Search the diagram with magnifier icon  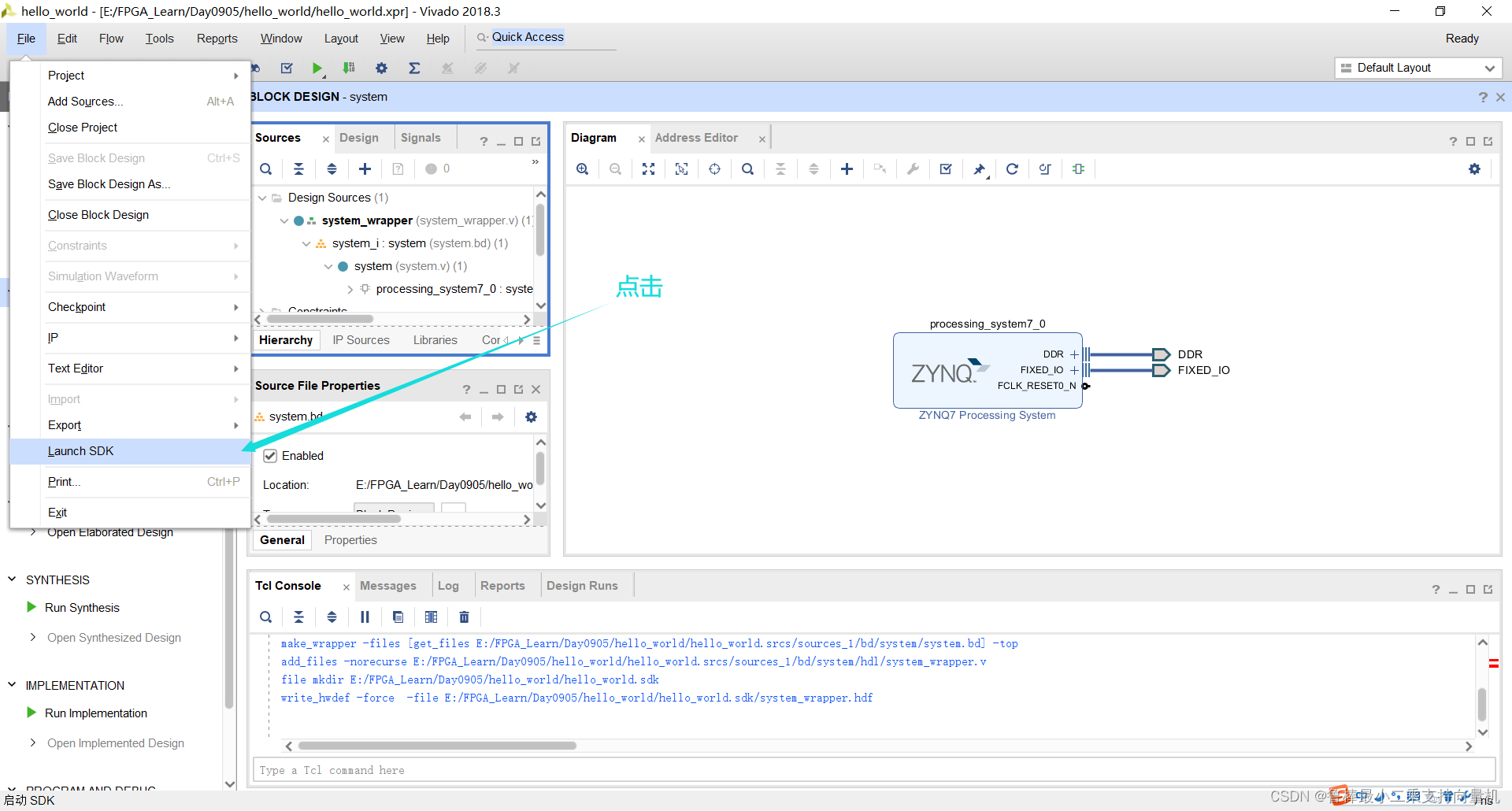pos(747,168)
